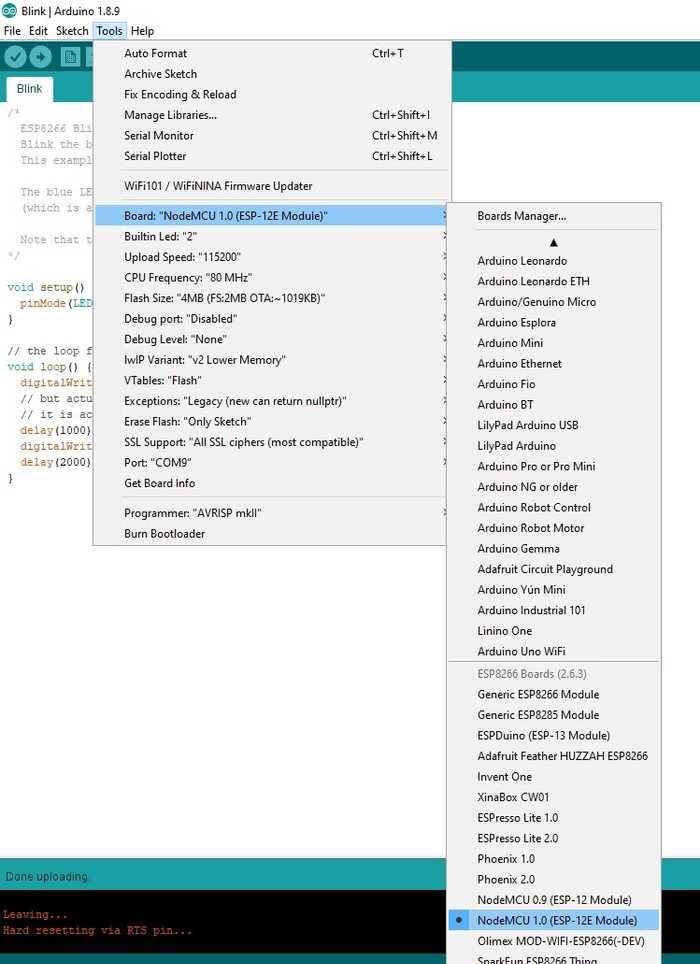700x964 pixels.
Task: Select the Arduino Mini board
Action: tap(554, 343)
